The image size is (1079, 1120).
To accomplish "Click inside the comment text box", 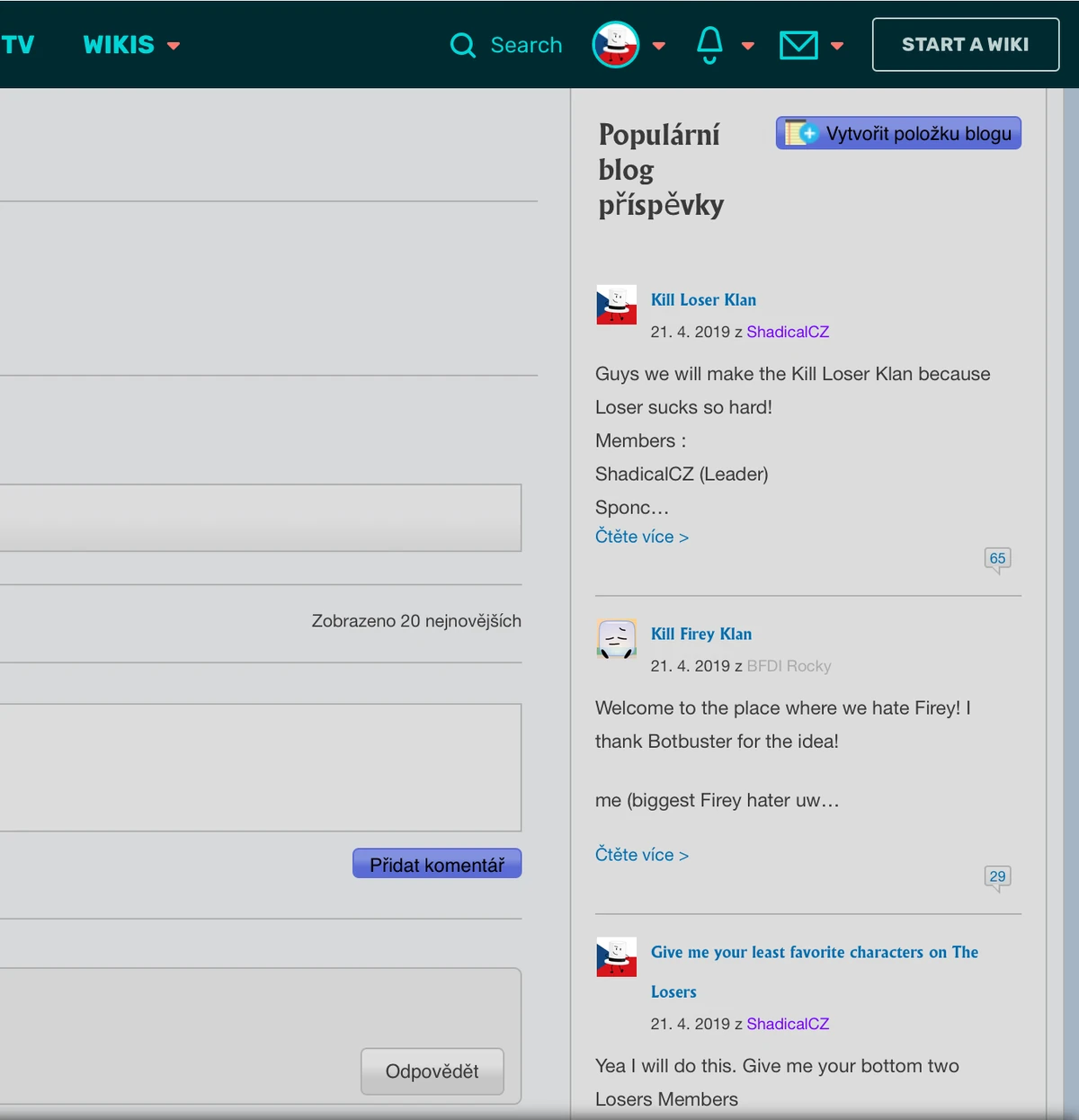I will pyautogui.click(x=261, y=768).
